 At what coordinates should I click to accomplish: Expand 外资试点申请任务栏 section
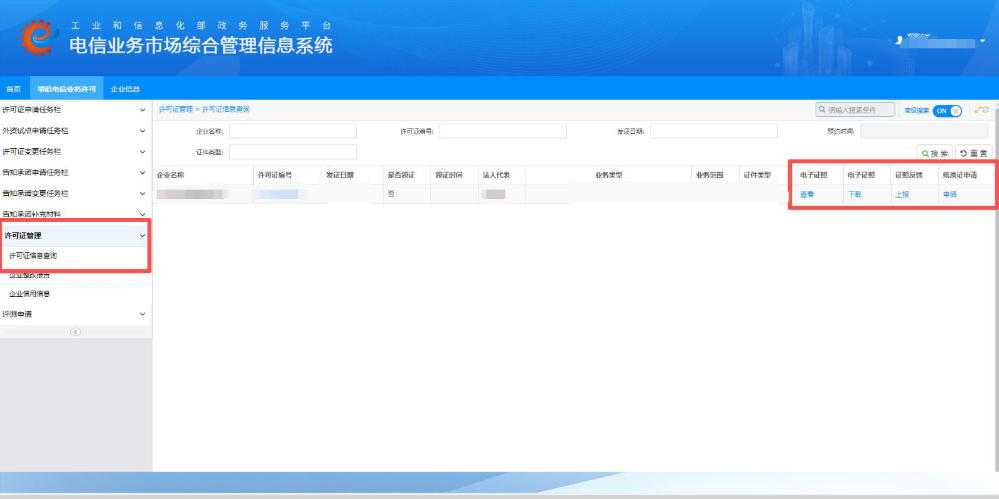coord(142,131)
